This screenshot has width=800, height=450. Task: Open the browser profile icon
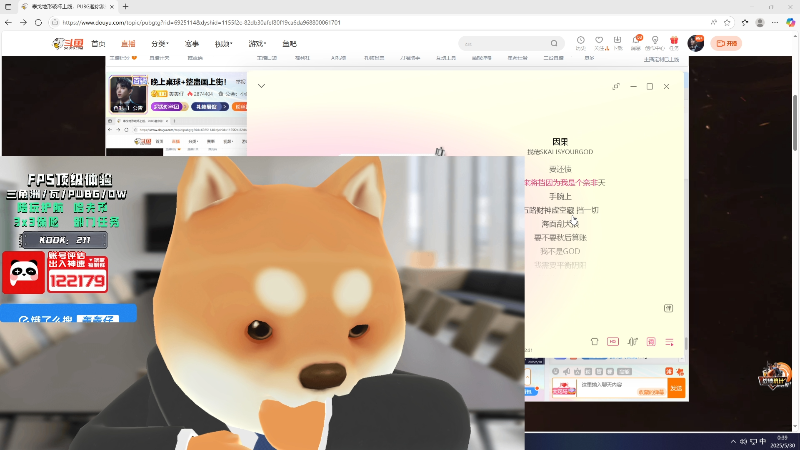click(760, 22)
